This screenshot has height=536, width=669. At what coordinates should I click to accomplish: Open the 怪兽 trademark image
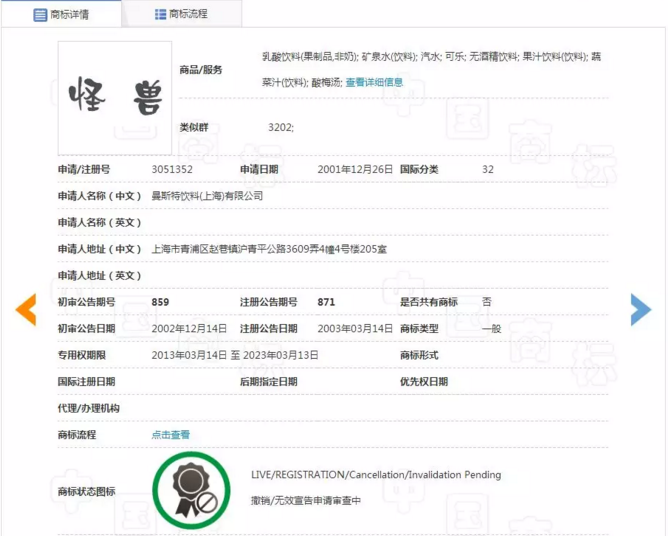pos(115,97)
